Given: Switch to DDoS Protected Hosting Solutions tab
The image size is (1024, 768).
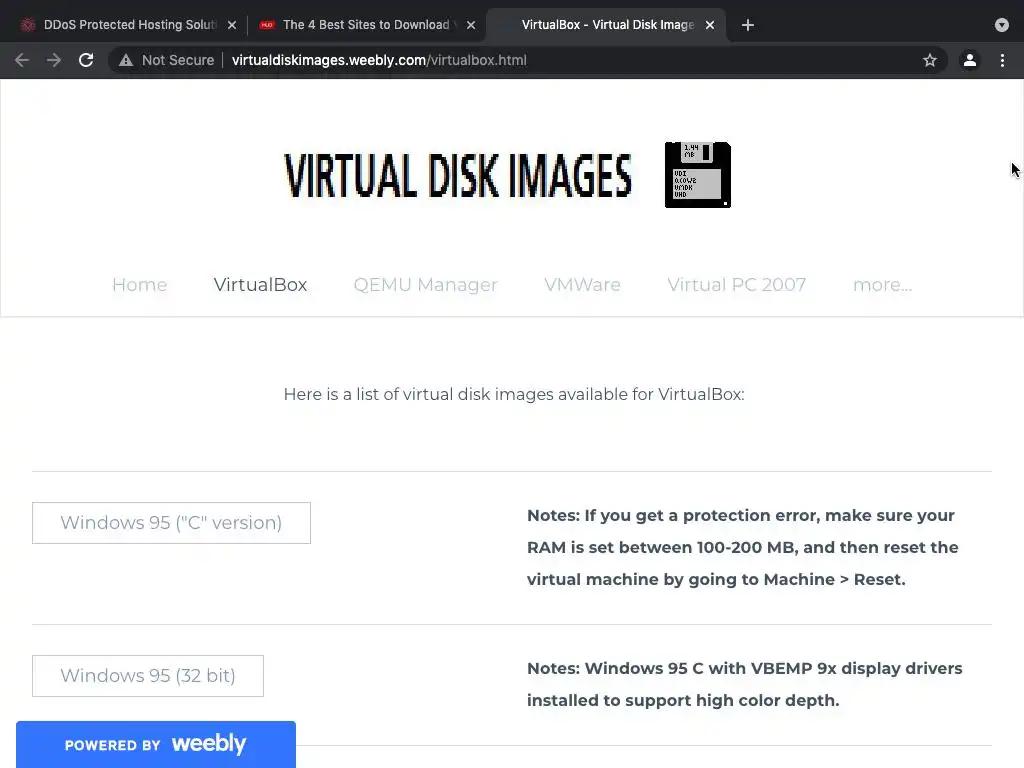Looking at the screenshot, I should coord(127,25).
